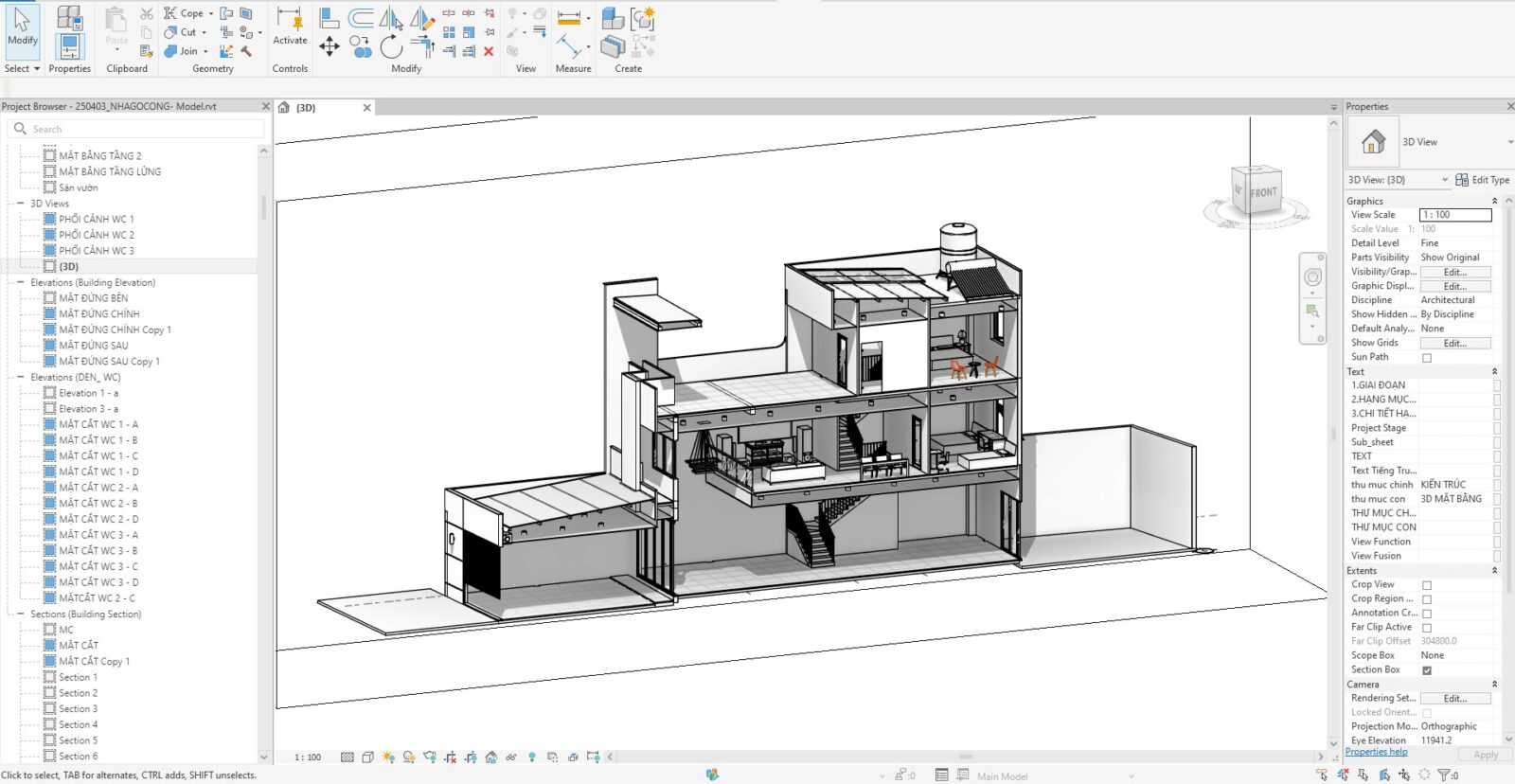
Task: Open PHỐI CẢNH WC 1 view
Action: tap(97, 219)
